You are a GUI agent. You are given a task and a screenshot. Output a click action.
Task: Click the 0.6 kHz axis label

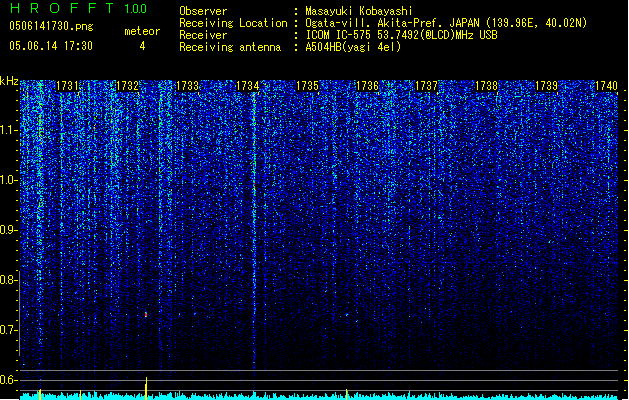tap(8, 380)
